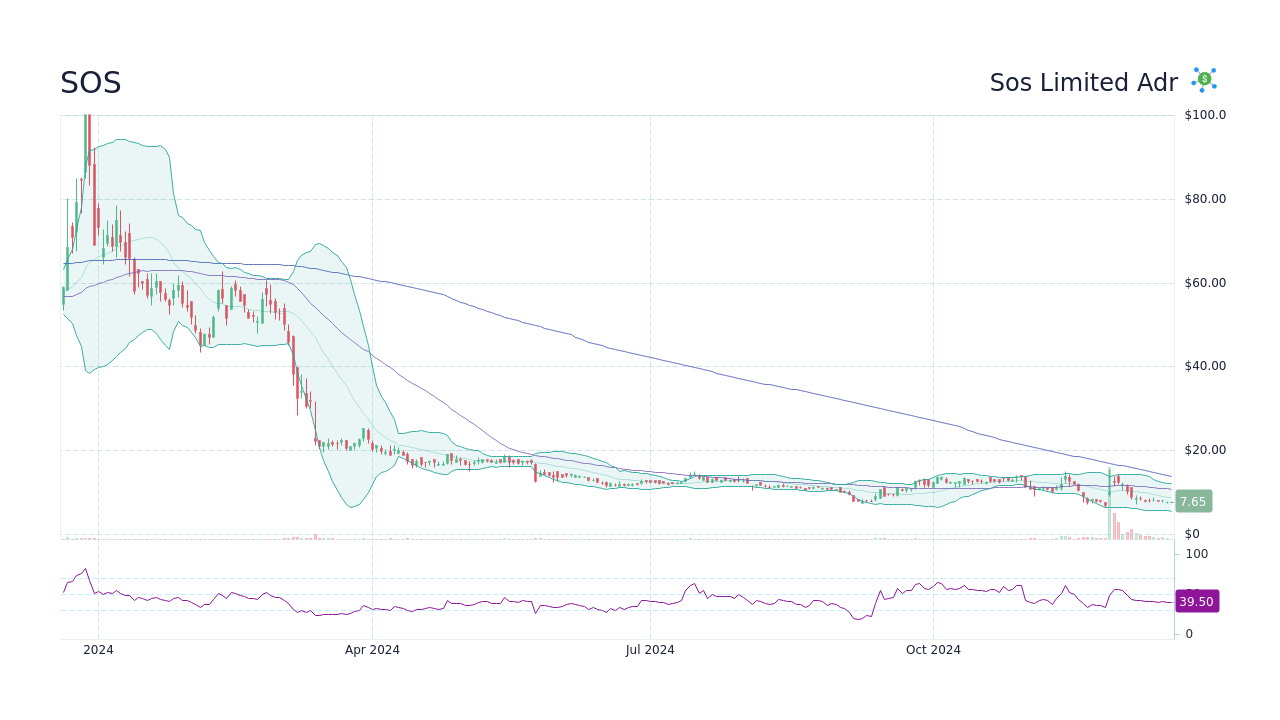Click the 7.65 current price label
1280x720 pixels.
(1193, 502)
